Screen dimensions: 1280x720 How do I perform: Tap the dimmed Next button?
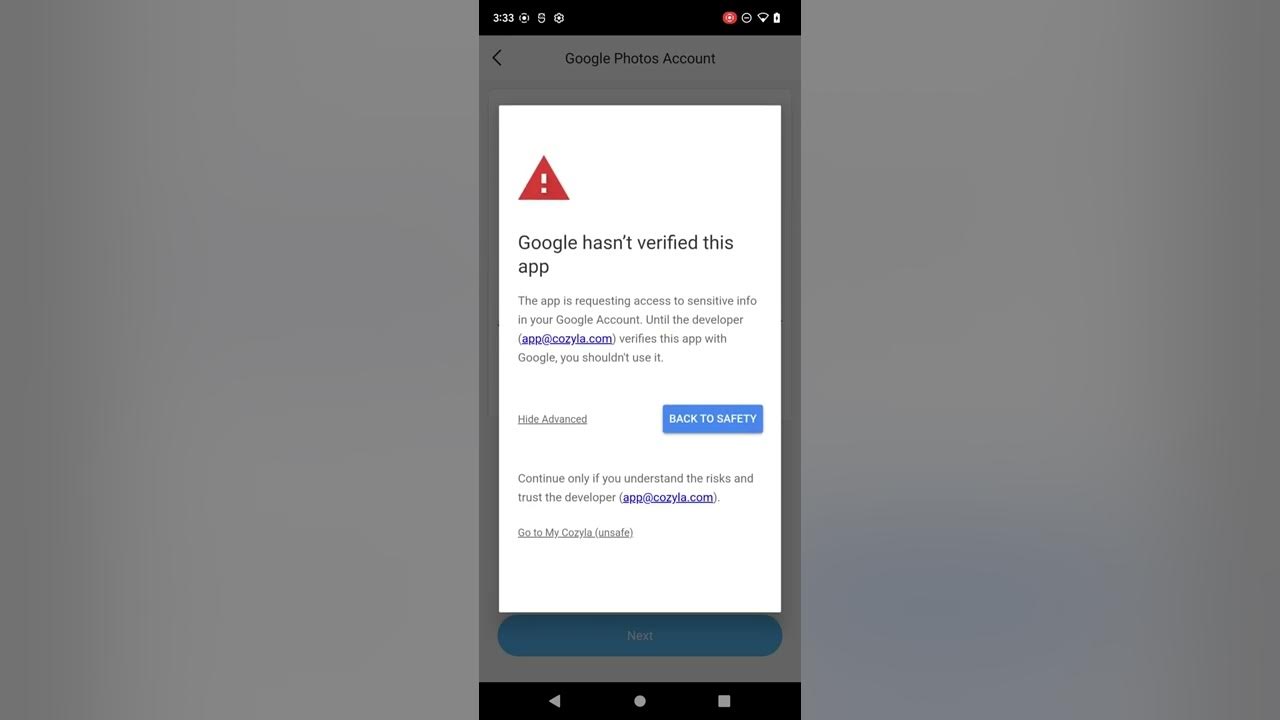[x=640, y=635]
